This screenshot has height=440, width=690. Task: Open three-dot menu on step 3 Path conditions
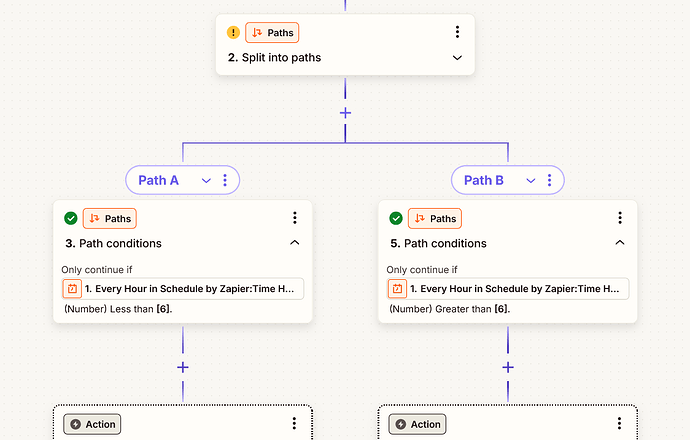(x=295, y=218)
